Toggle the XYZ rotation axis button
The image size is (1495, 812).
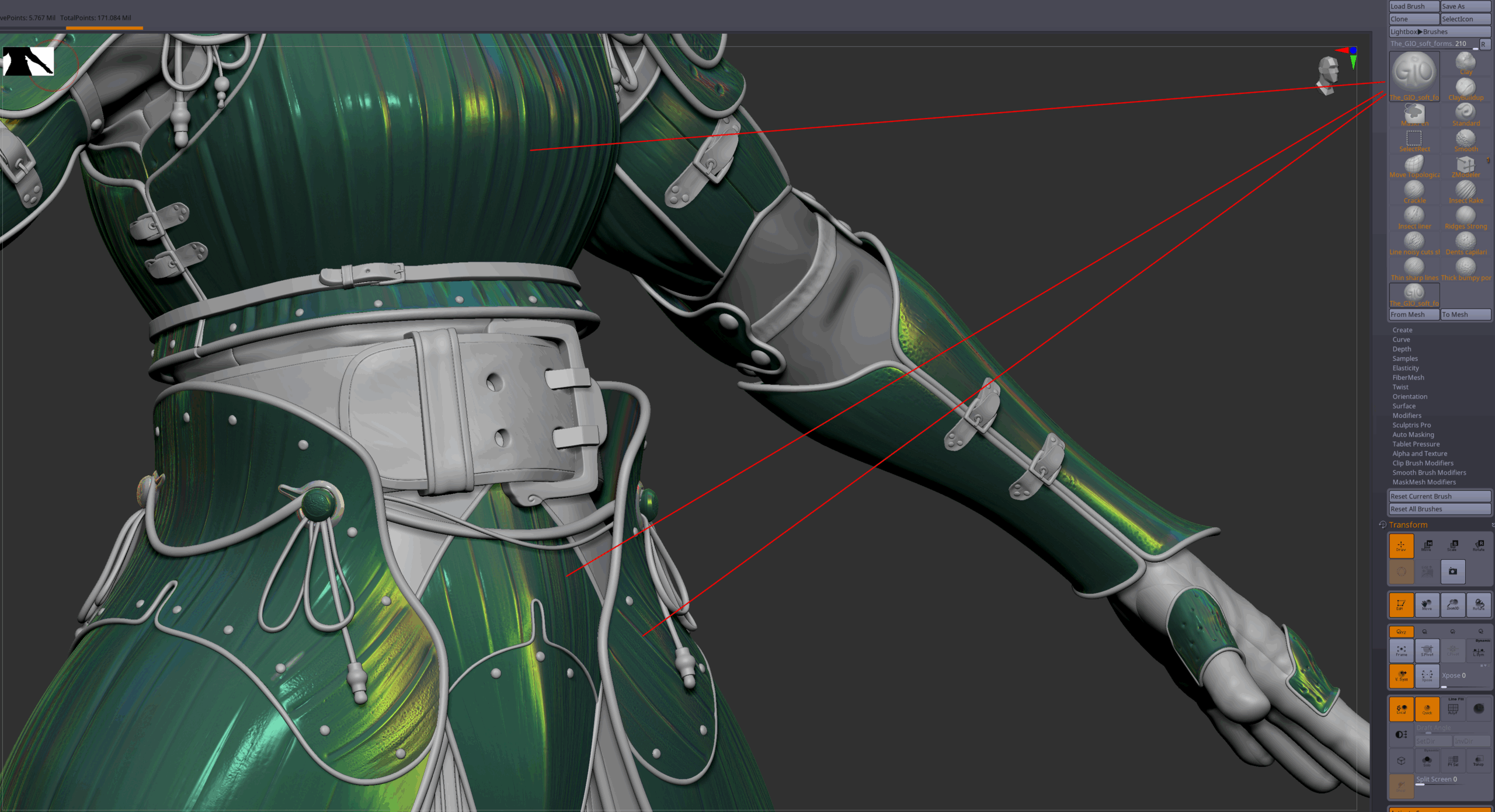pos(1401,632)
